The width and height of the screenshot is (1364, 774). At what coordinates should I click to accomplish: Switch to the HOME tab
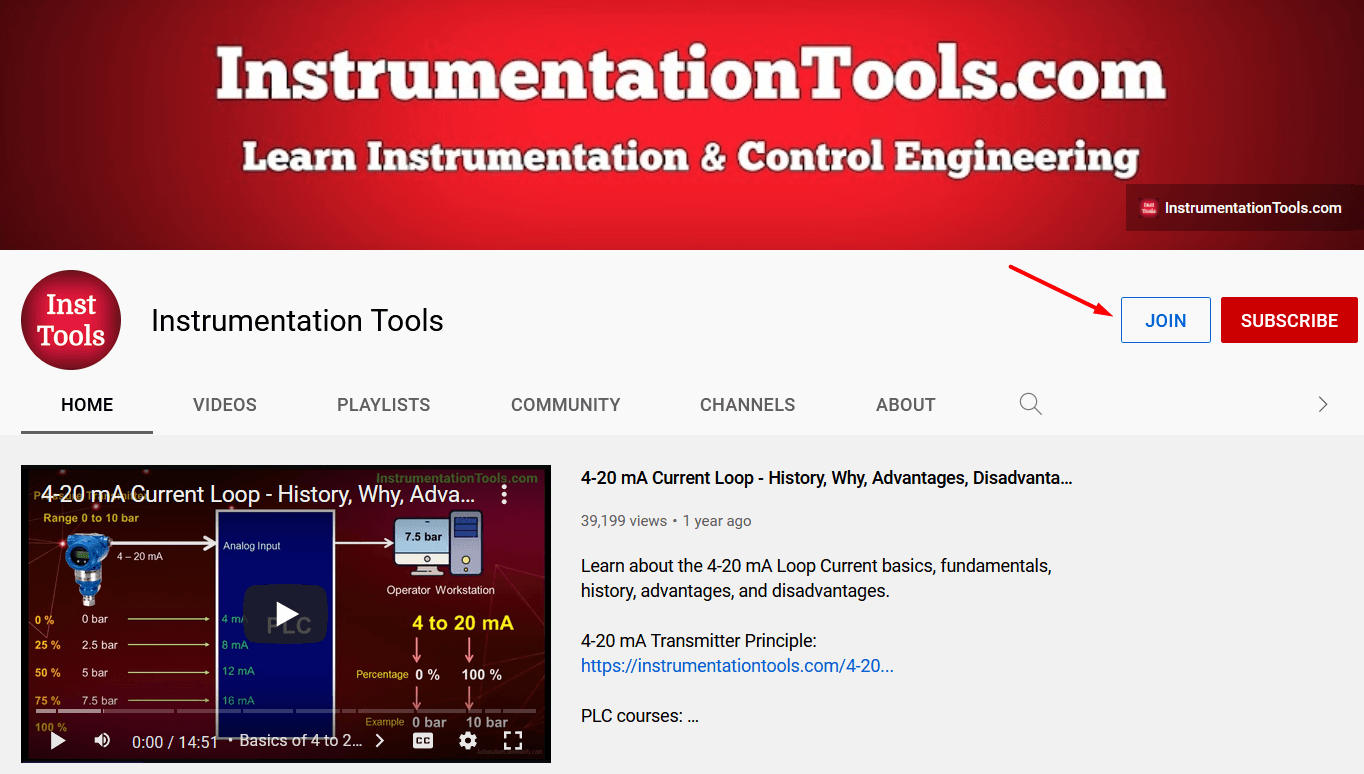coord(87,405)
